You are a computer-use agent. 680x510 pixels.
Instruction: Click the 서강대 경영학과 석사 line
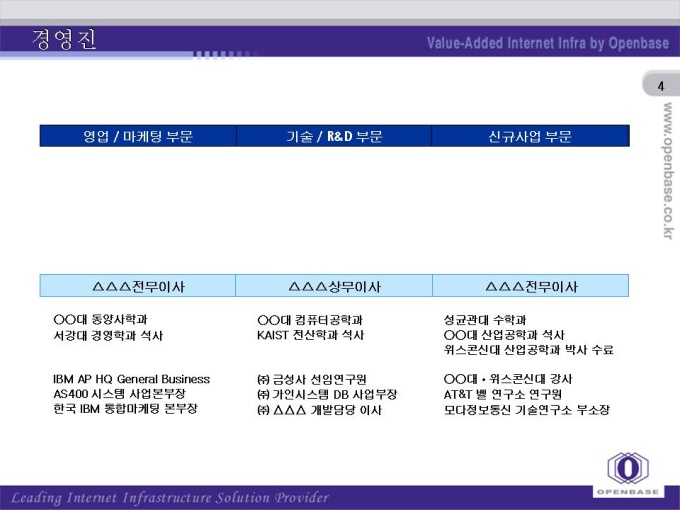(108, 335)
